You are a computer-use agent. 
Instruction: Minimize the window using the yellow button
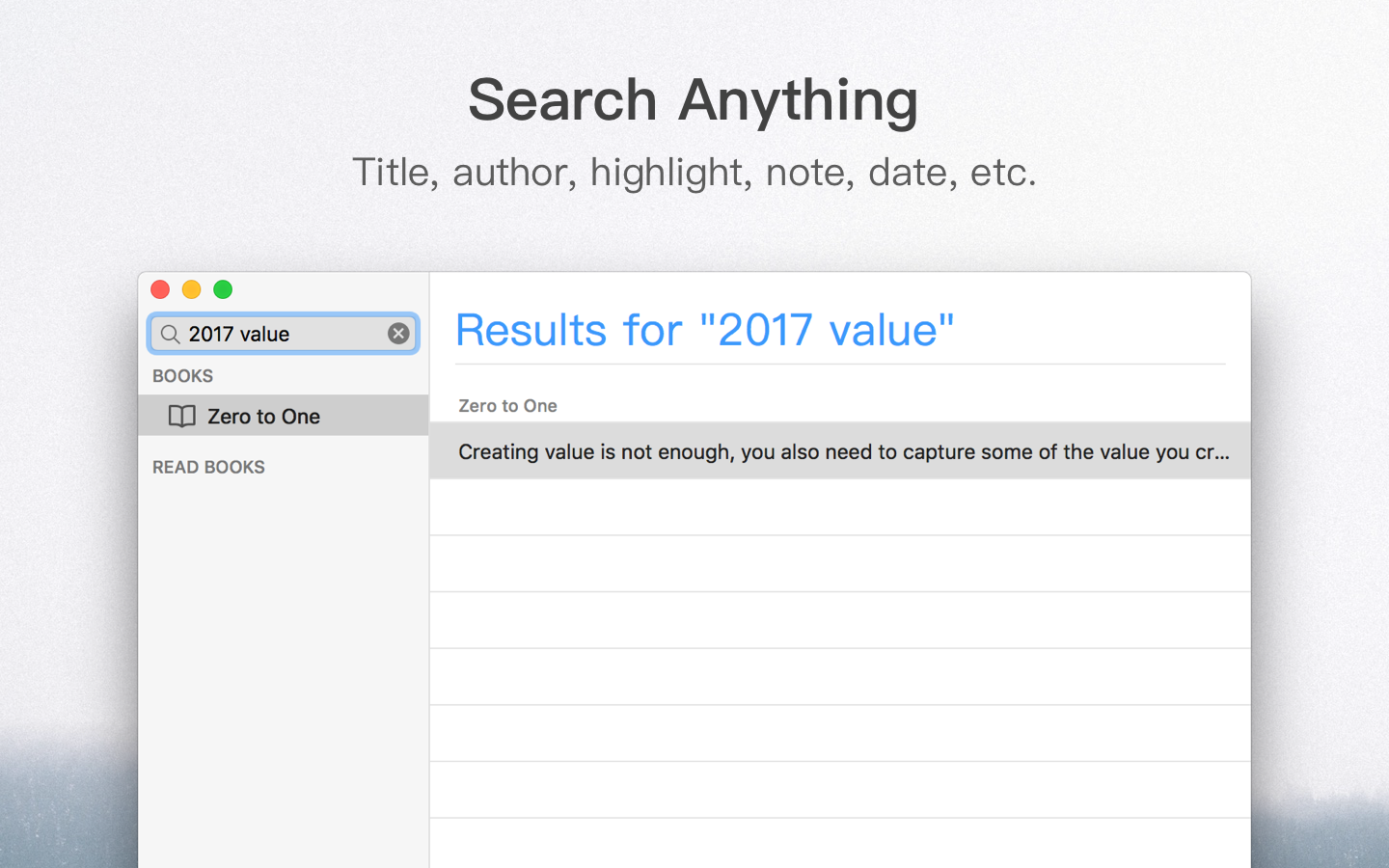(x=192, y=289)
